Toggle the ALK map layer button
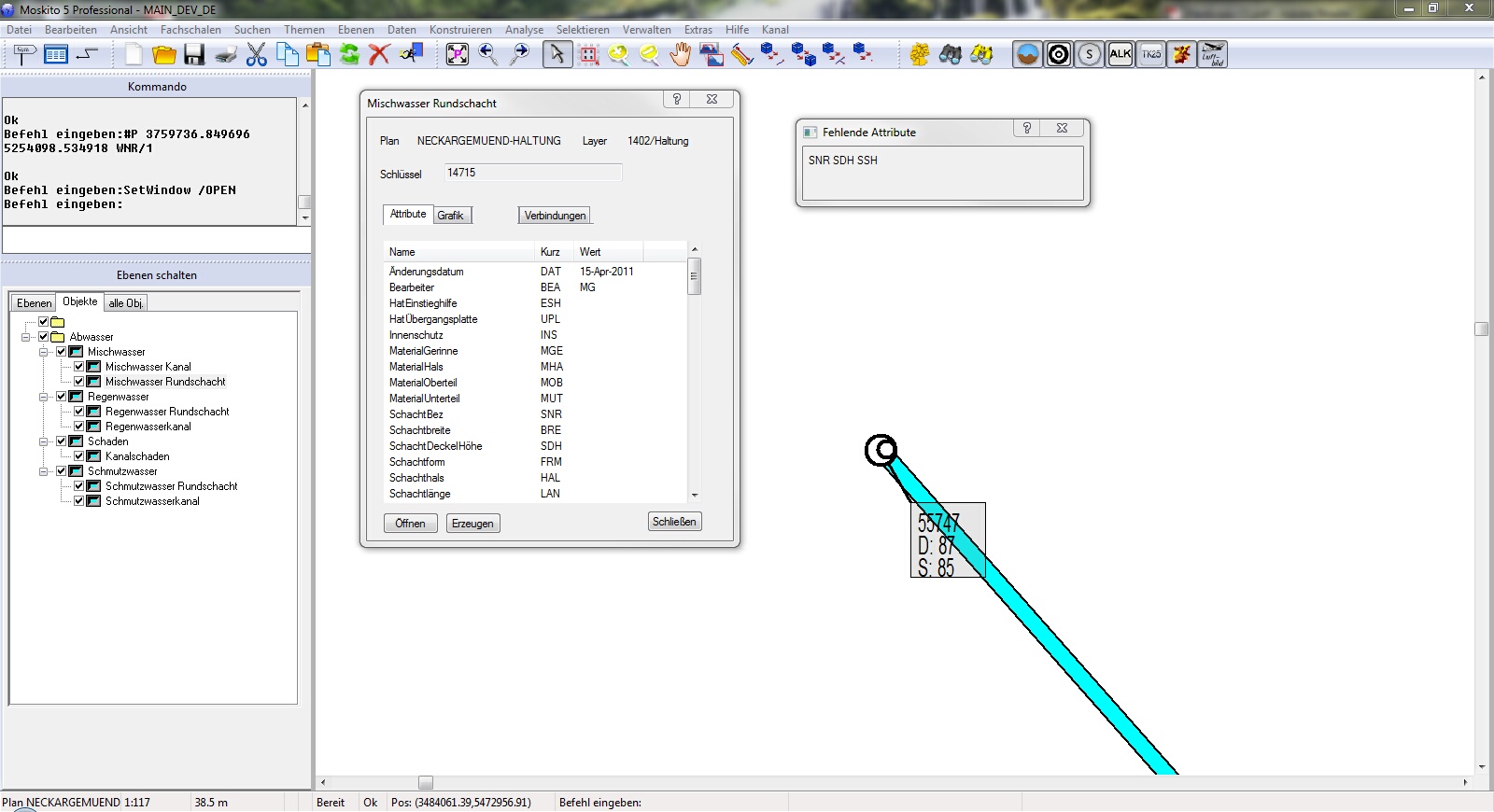This screenshot has width=1494, height=812. pos(1120,55)
